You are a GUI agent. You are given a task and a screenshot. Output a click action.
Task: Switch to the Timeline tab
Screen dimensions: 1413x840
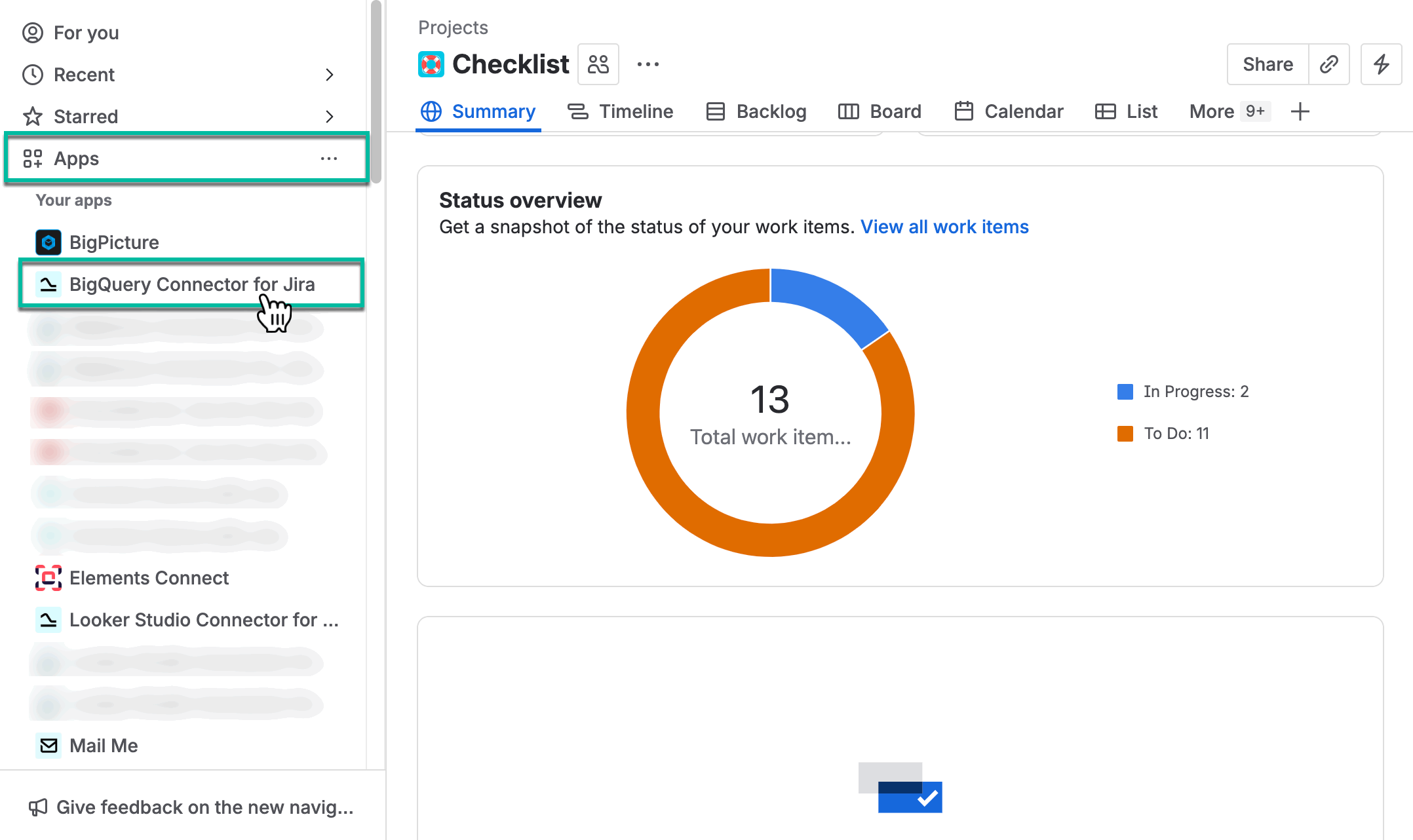(620, 111)
